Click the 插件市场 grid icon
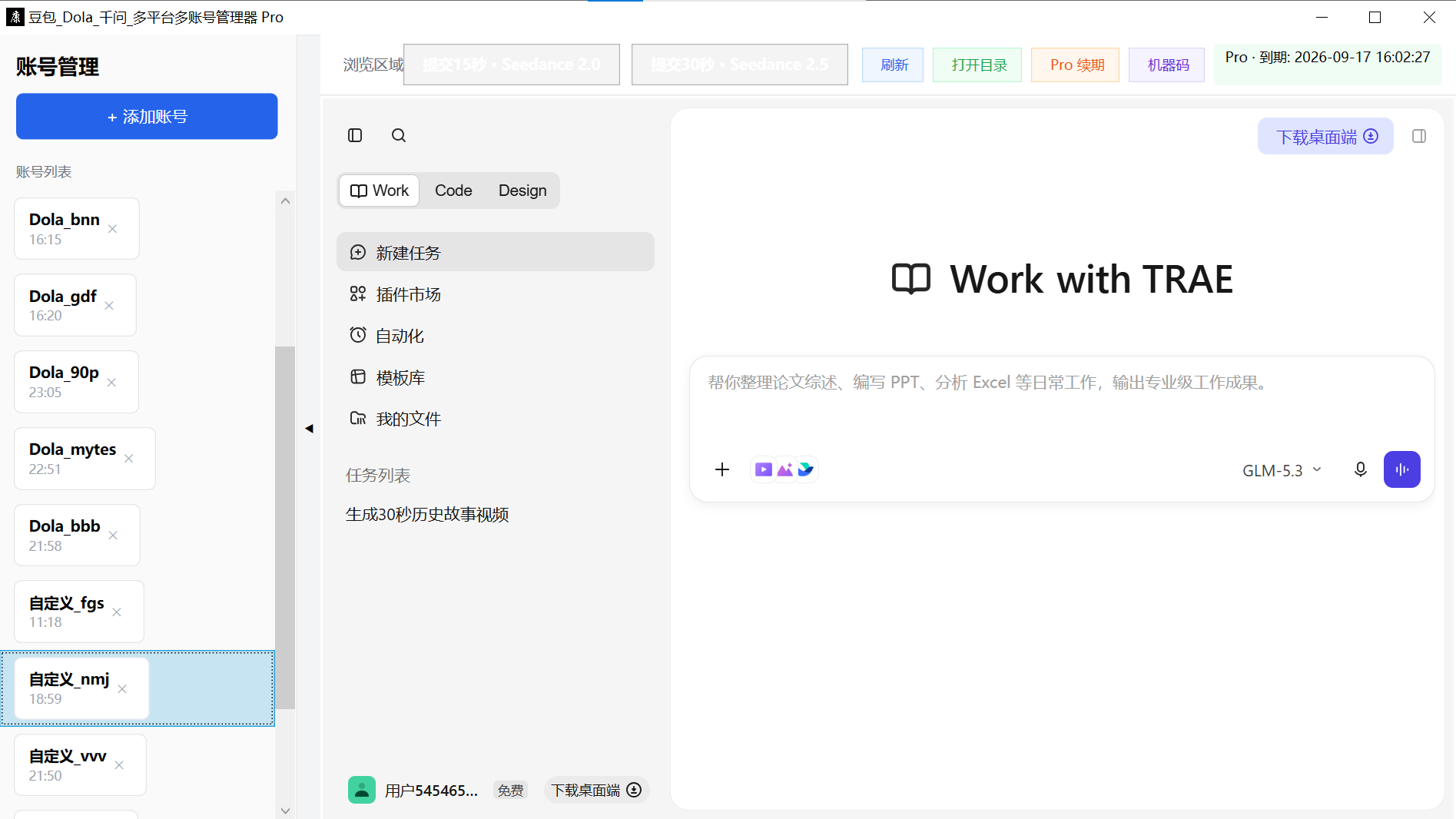Viewport: 1456px width, 819px height. click(x=358, y=293)
